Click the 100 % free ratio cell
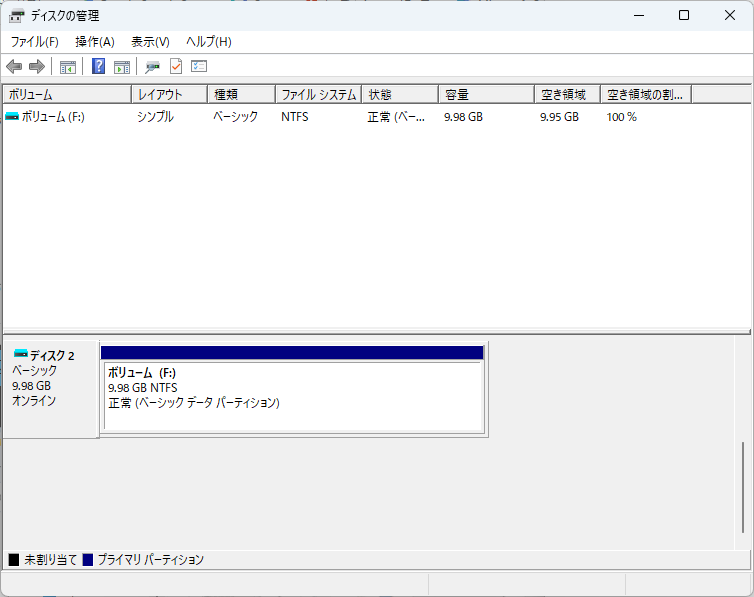Screen dimensions: 754x597 coord(621,117)
